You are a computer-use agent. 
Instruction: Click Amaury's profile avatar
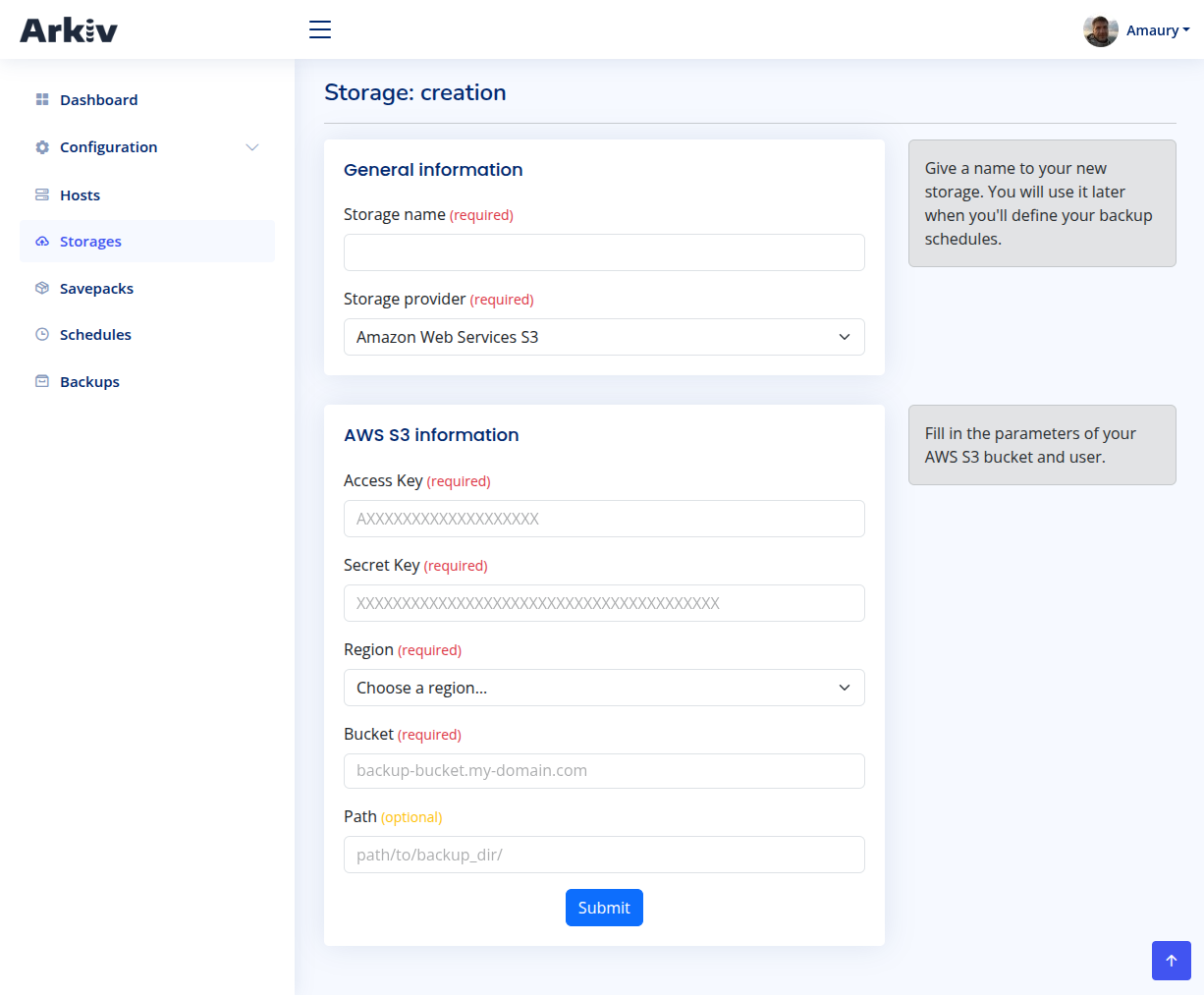[1100, 30]
